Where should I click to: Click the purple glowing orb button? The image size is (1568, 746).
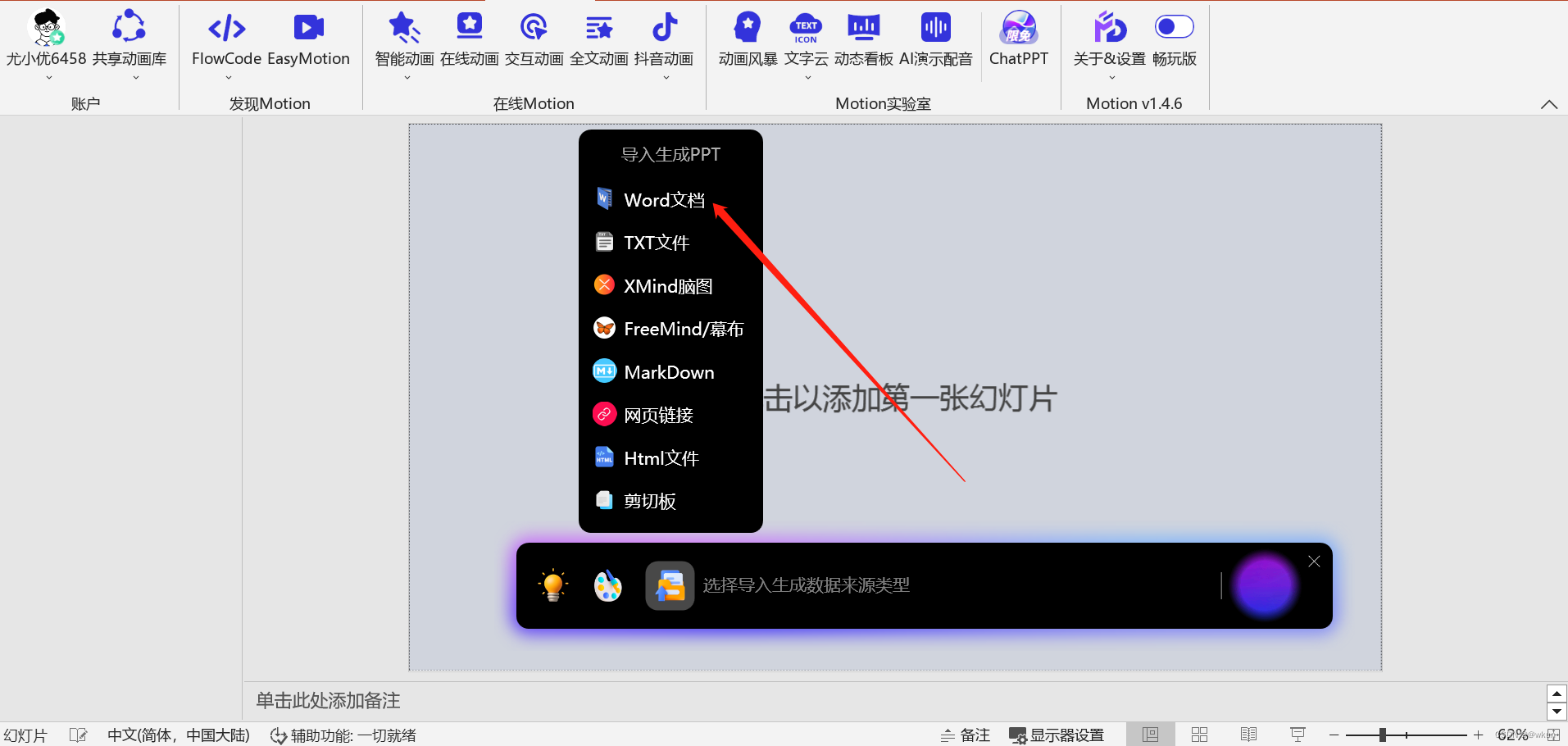(x=1265, y=585)
